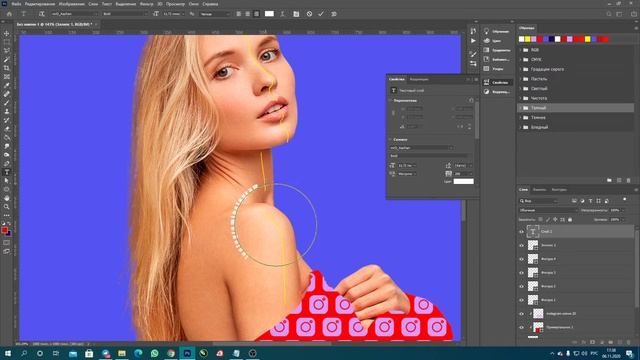The image size is (640, 360).
Task: Open the Изображение menu
Action: click(71, 4)
